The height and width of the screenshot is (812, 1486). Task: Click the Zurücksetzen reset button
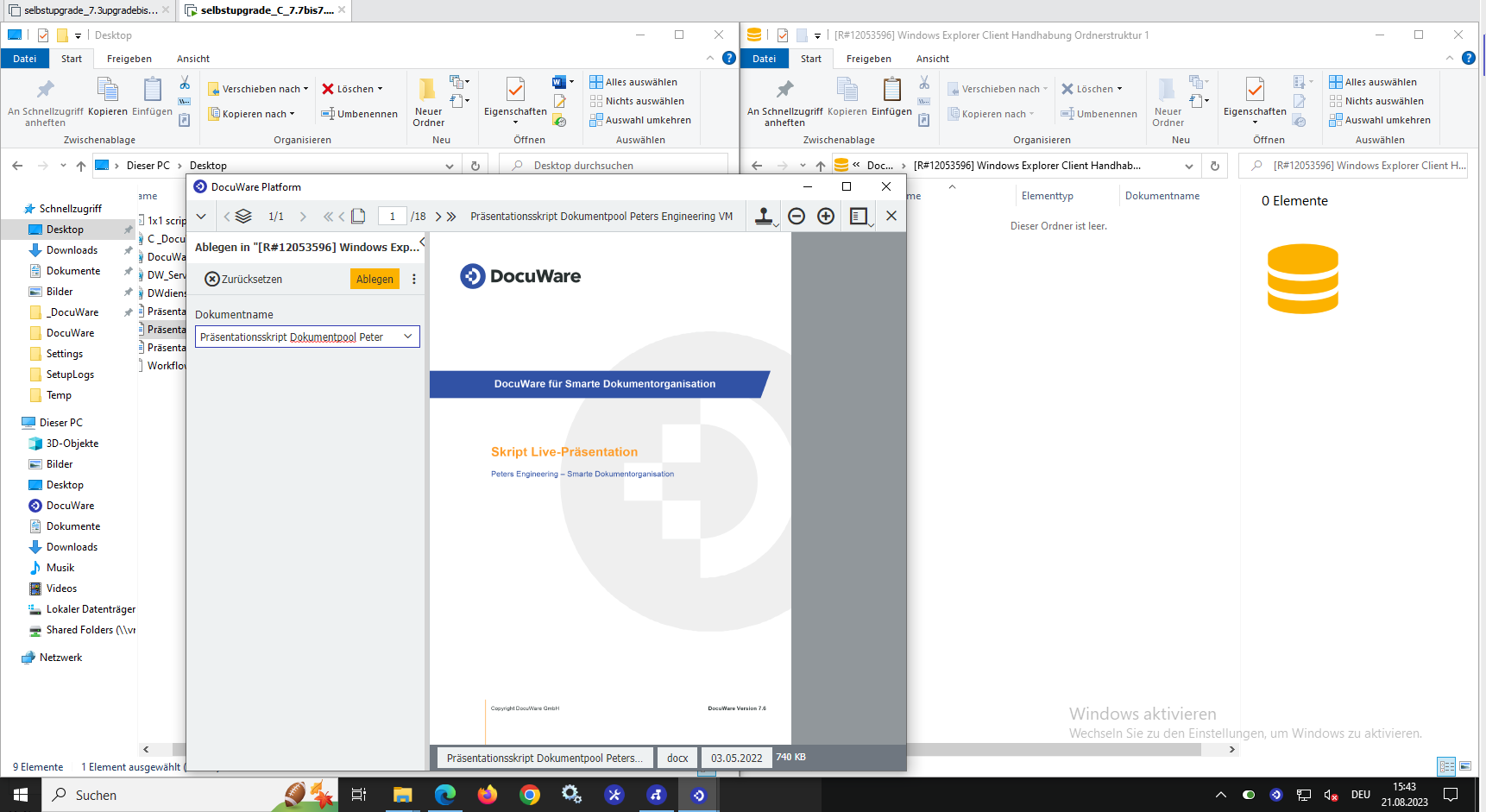coord(243,279)
